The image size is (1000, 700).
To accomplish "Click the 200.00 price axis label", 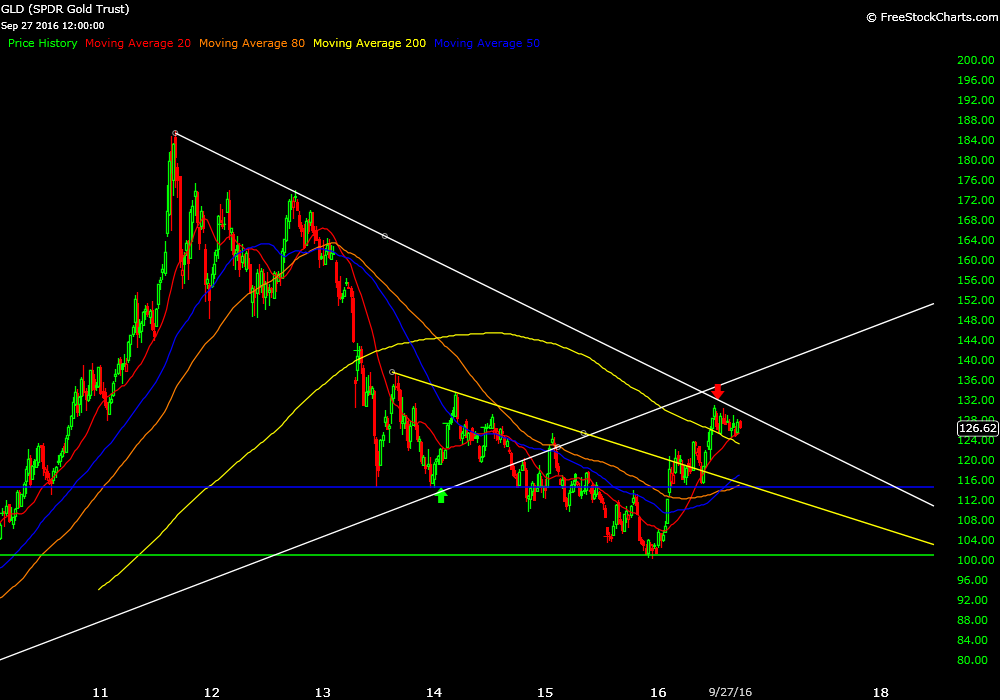I will pos(974,60).
